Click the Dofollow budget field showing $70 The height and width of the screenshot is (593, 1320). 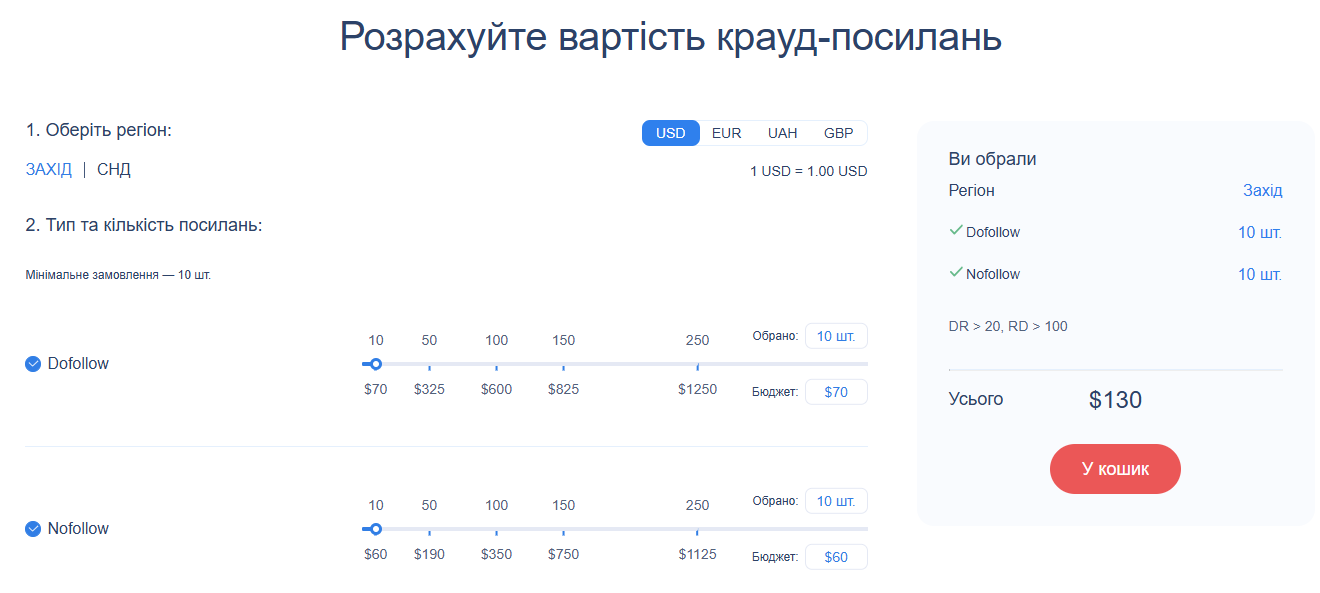[836, 391]
